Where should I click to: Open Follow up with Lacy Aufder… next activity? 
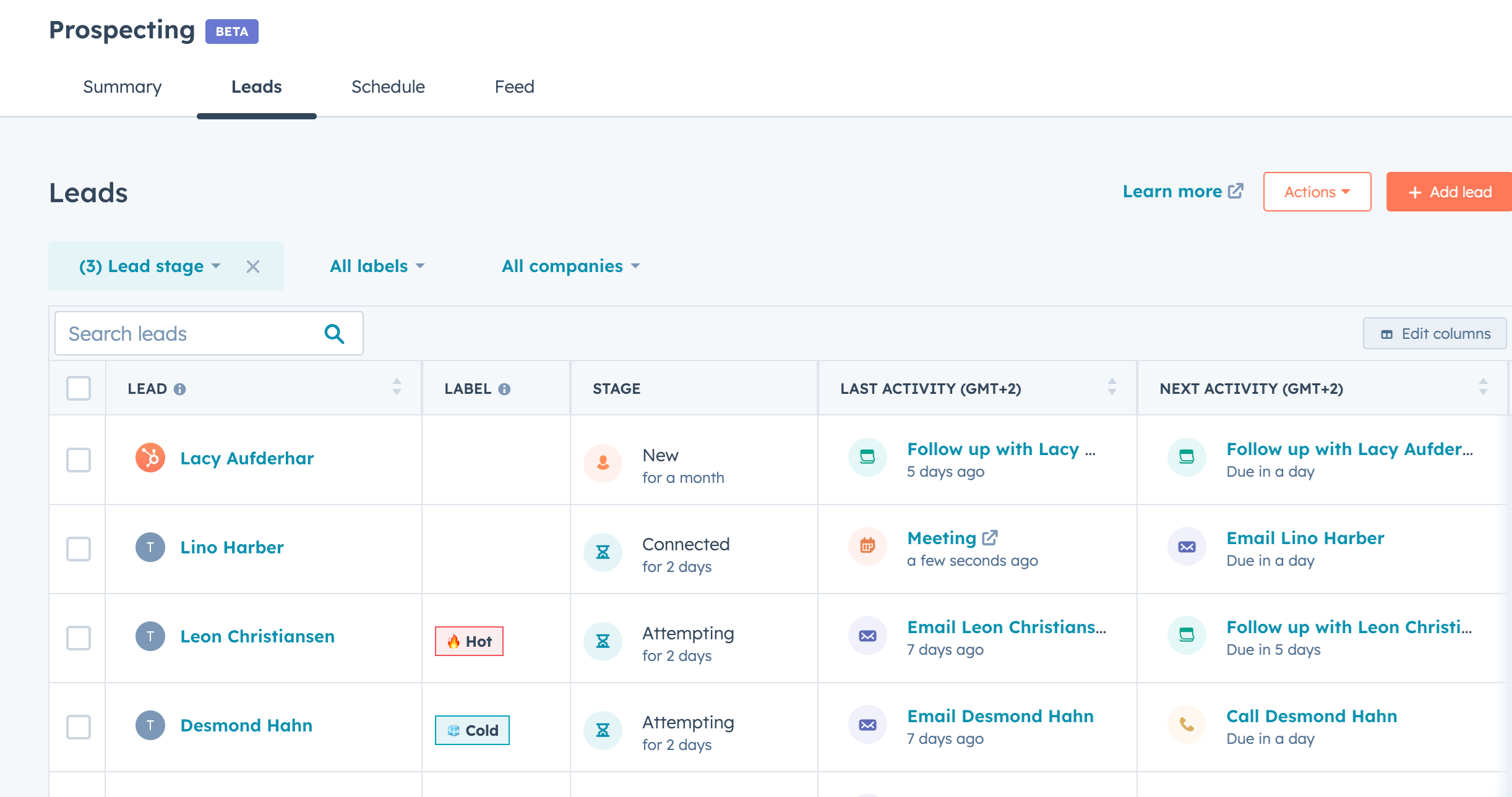(x=1349, y=449)
